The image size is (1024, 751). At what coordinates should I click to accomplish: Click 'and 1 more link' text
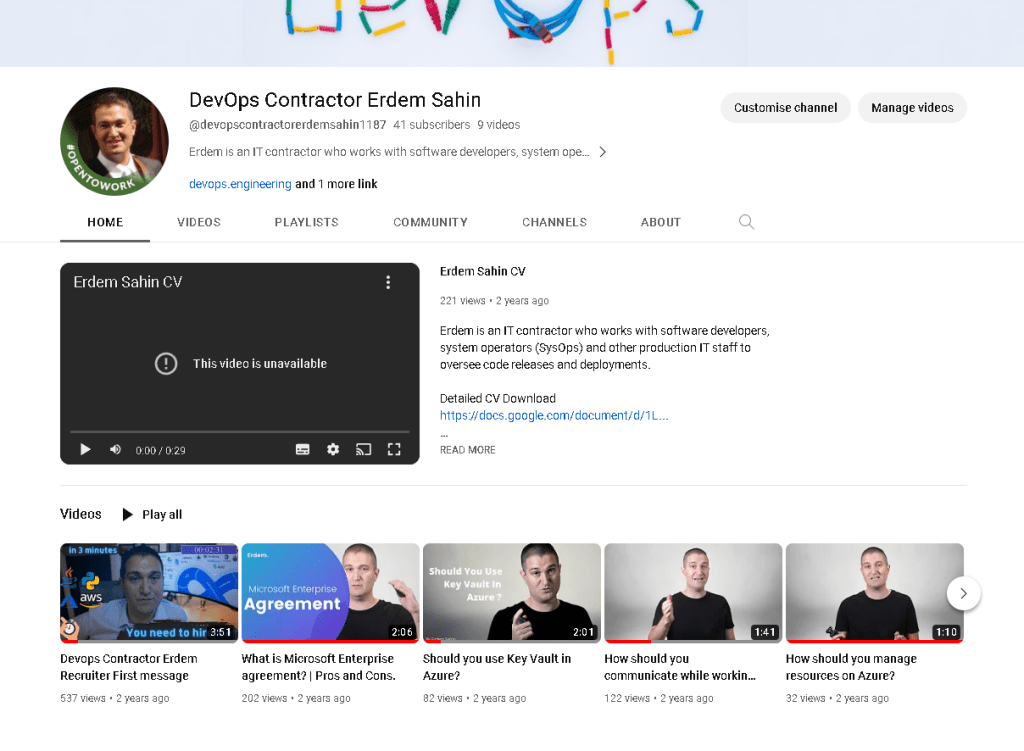(x=336, y=184)
